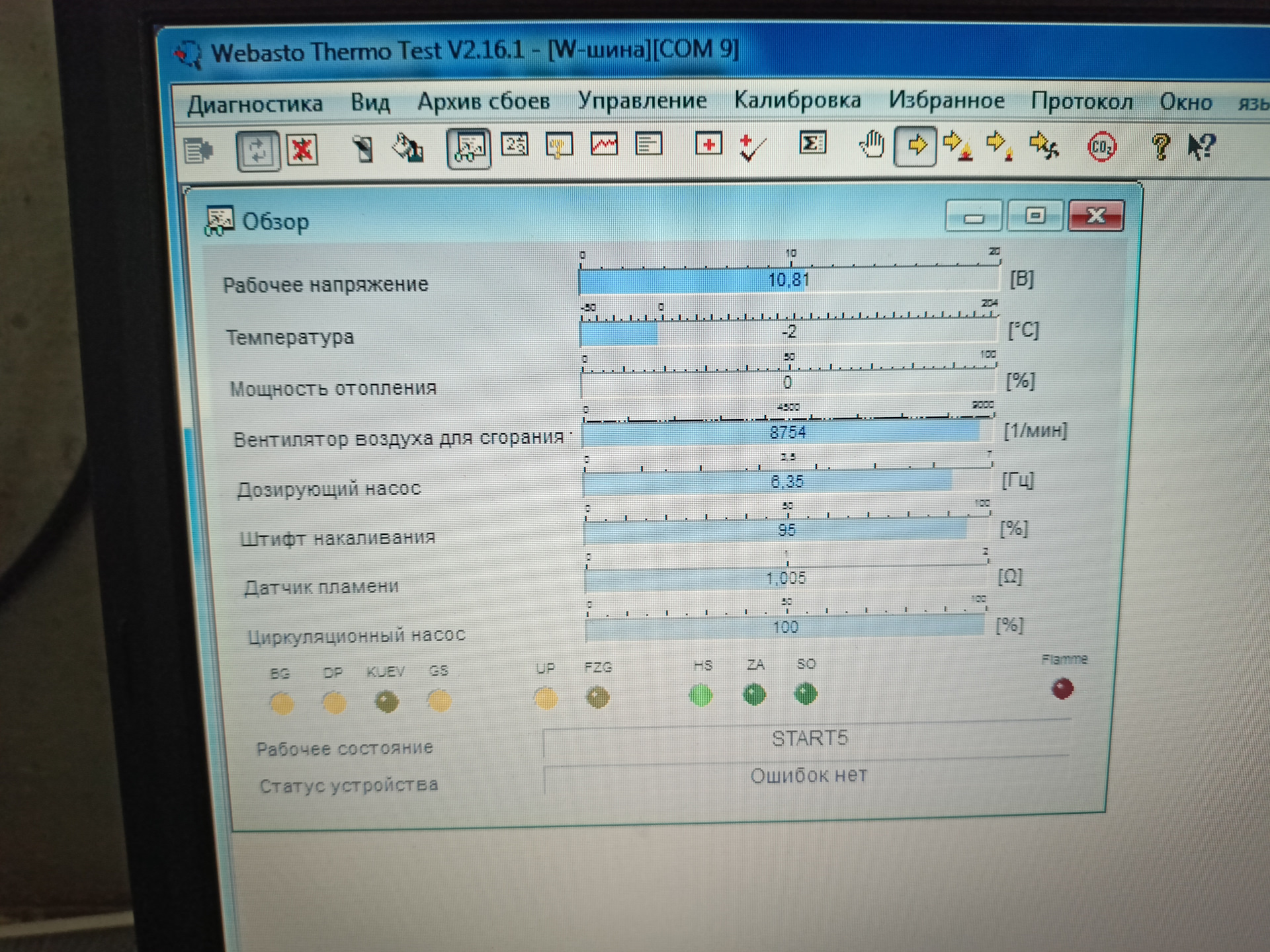1270x952 pixels.
Task: Open the text list view icon
Action: tap(648, 143)
